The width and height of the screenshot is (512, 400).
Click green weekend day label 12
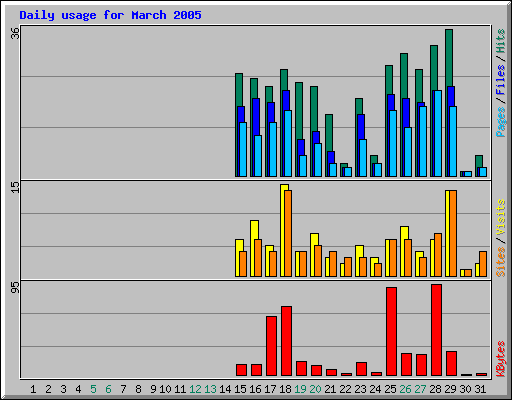195,389
